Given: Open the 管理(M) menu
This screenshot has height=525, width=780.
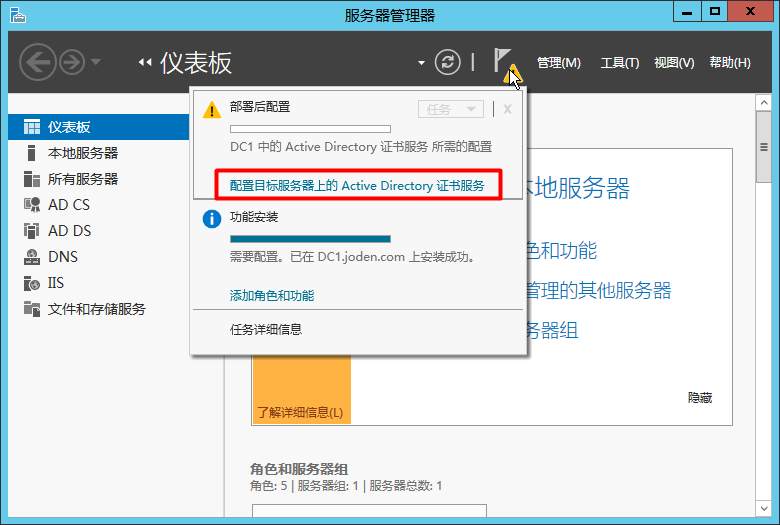Looking at the screenshot, I should pyautogui.click(x=559, y=63).
